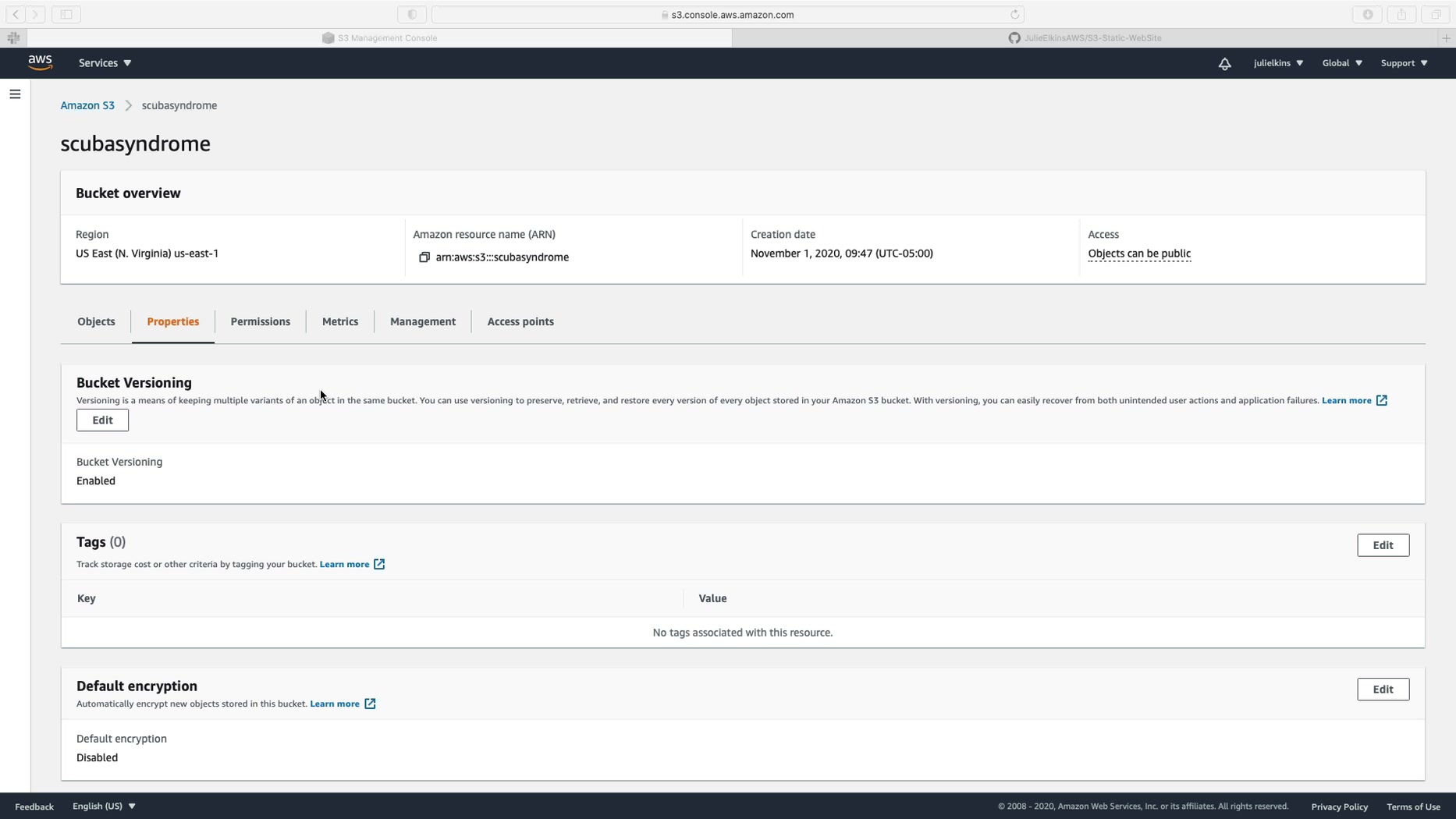Click the region value US East (N. Virginia) us-east-1
The height and width of the screenshot is (819, 1456).
click(x=147, y=253)
